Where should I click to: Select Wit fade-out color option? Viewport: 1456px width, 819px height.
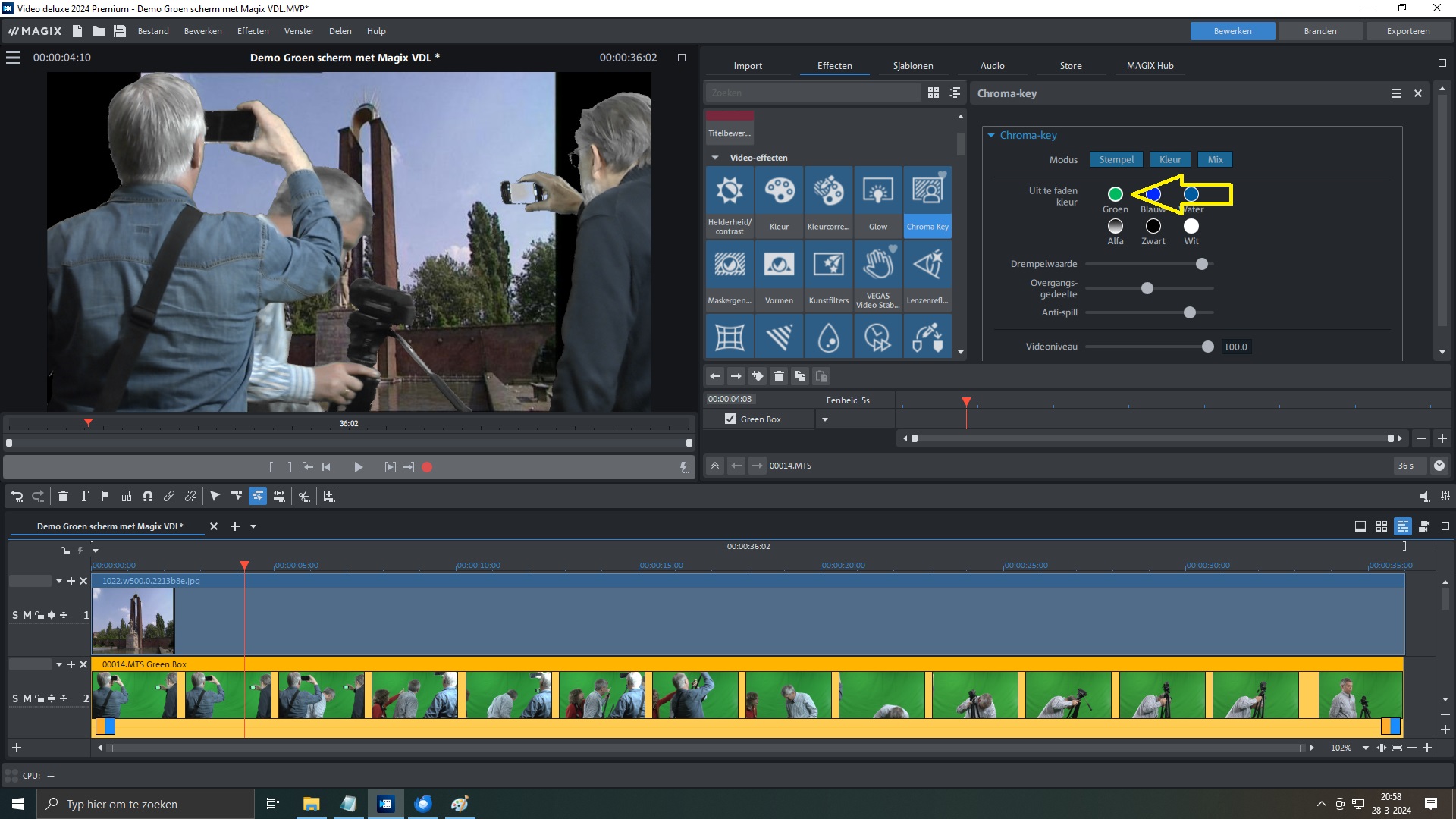(1191, 226)
